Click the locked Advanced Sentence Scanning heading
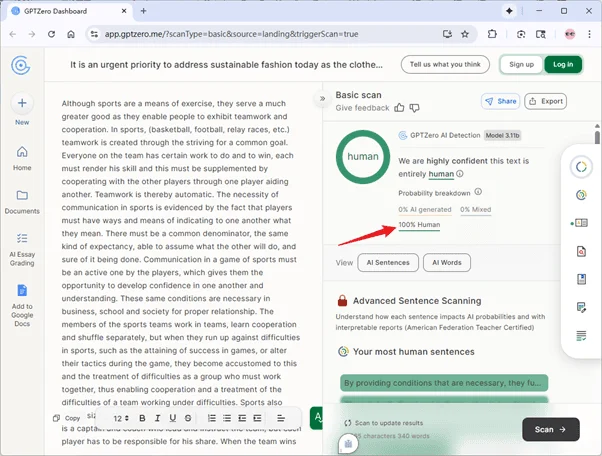 [417, 301]
